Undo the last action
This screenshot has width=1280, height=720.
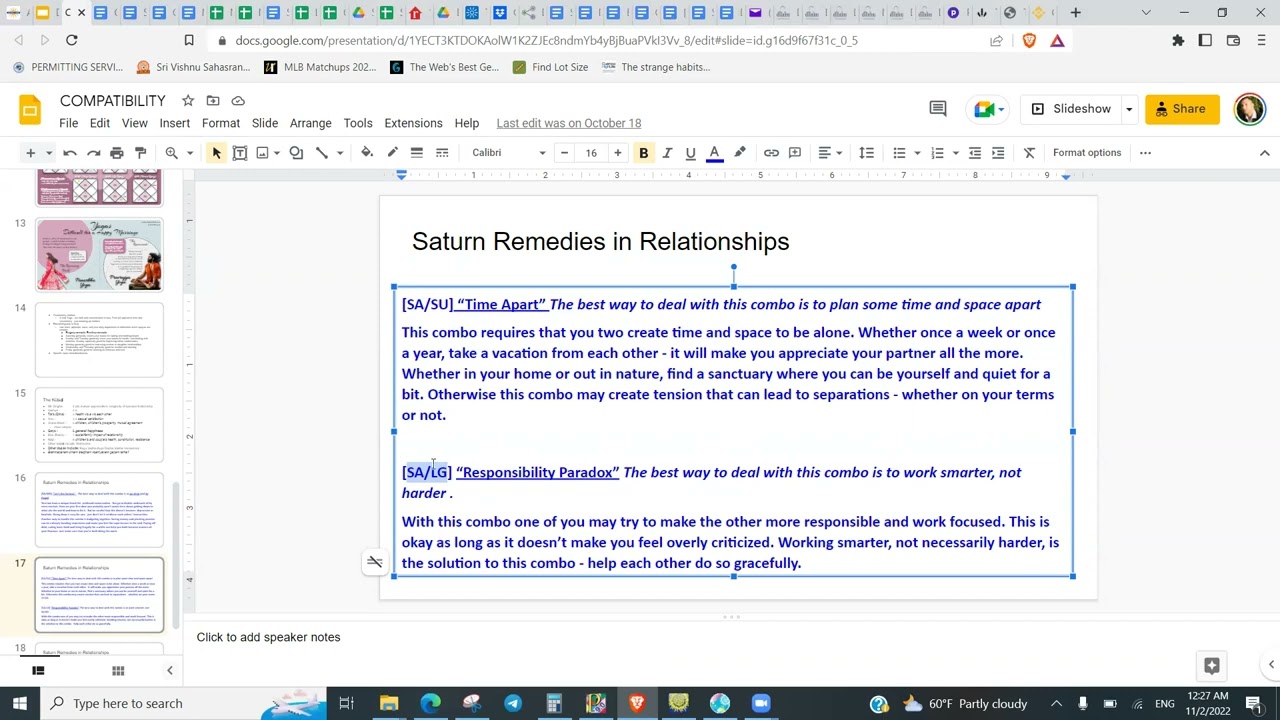(x=70, y=153)
